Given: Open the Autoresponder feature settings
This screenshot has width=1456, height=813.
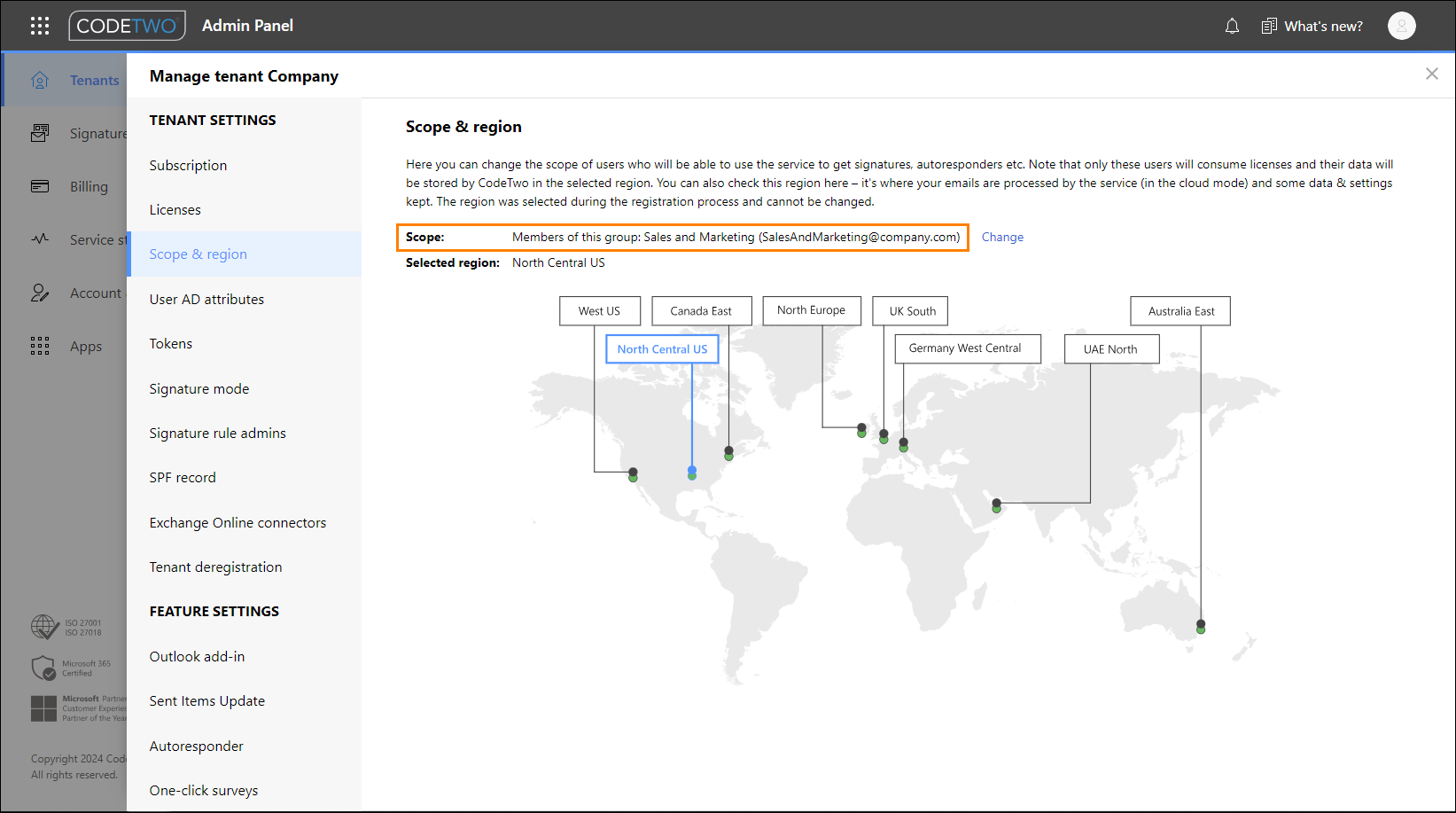Looking at the screenshot, I should 196,746.
